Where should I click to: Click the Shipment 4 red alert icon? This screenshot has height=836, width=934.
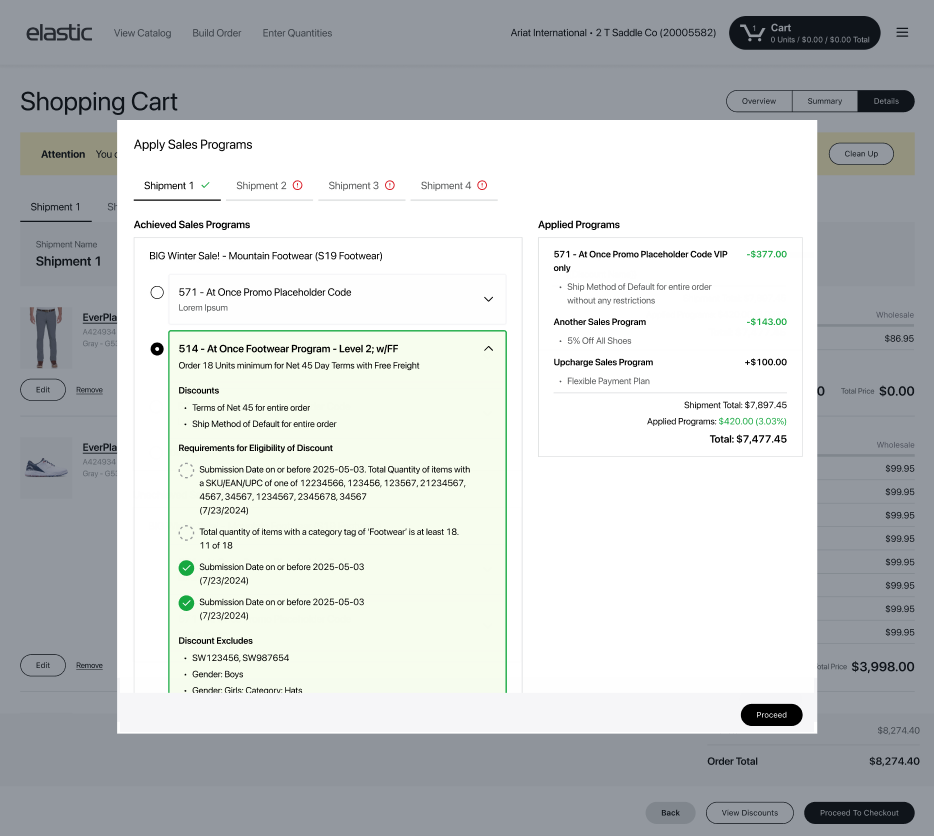[482, 185]
